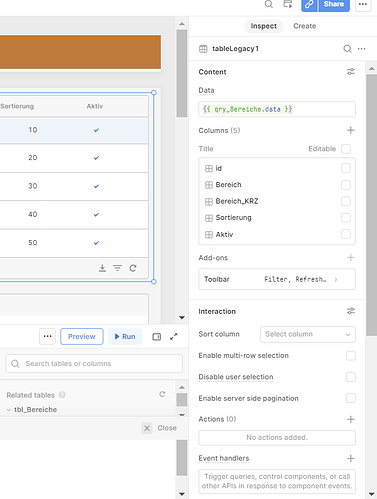Screen dimensions: 377x499
Task: Toggle the query side panel icon
Action: [157, 337]
